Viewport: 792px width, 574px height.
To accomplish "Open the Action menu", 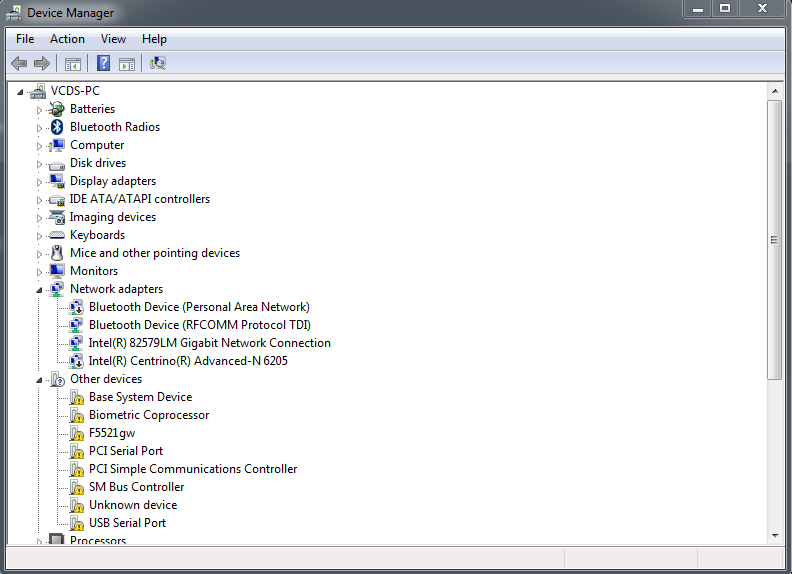I will click(67, 39).
